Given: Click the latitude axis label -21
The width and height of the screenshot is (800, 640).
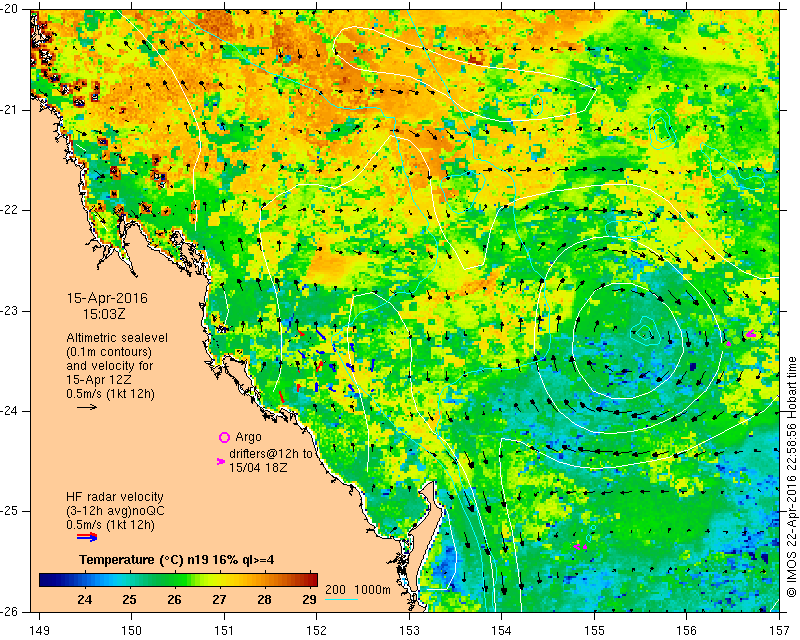Looking at the screenshot, I should click(10, 110).
